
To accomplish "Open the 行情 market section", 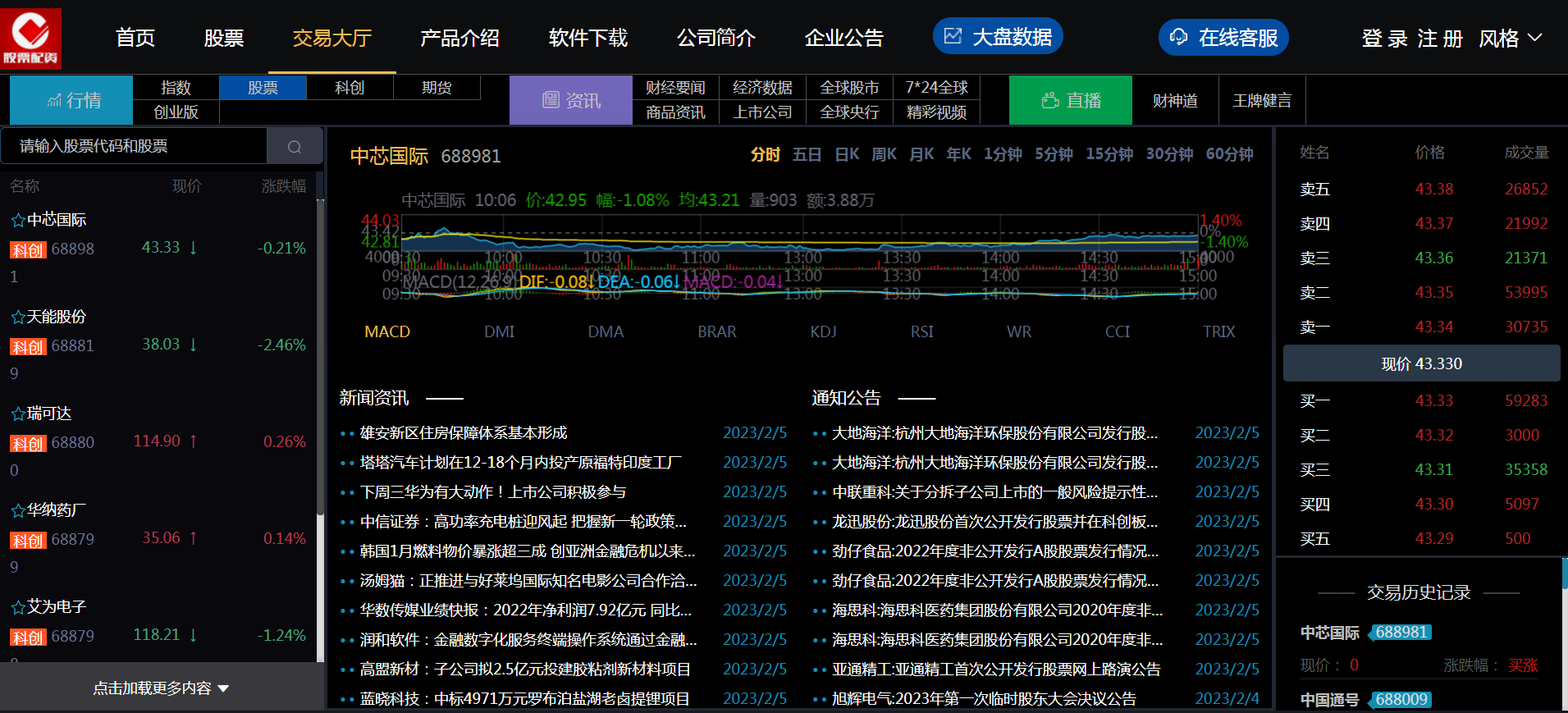I will tap(71, 100).
